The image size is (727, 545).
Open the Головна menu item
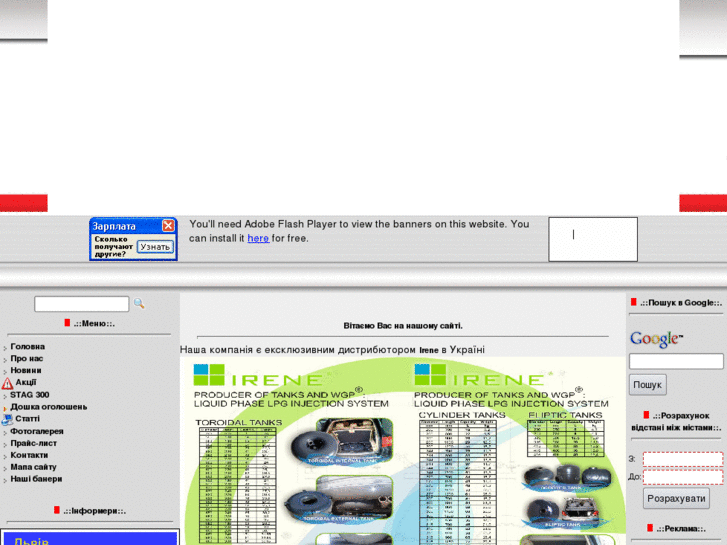point(27,346)
